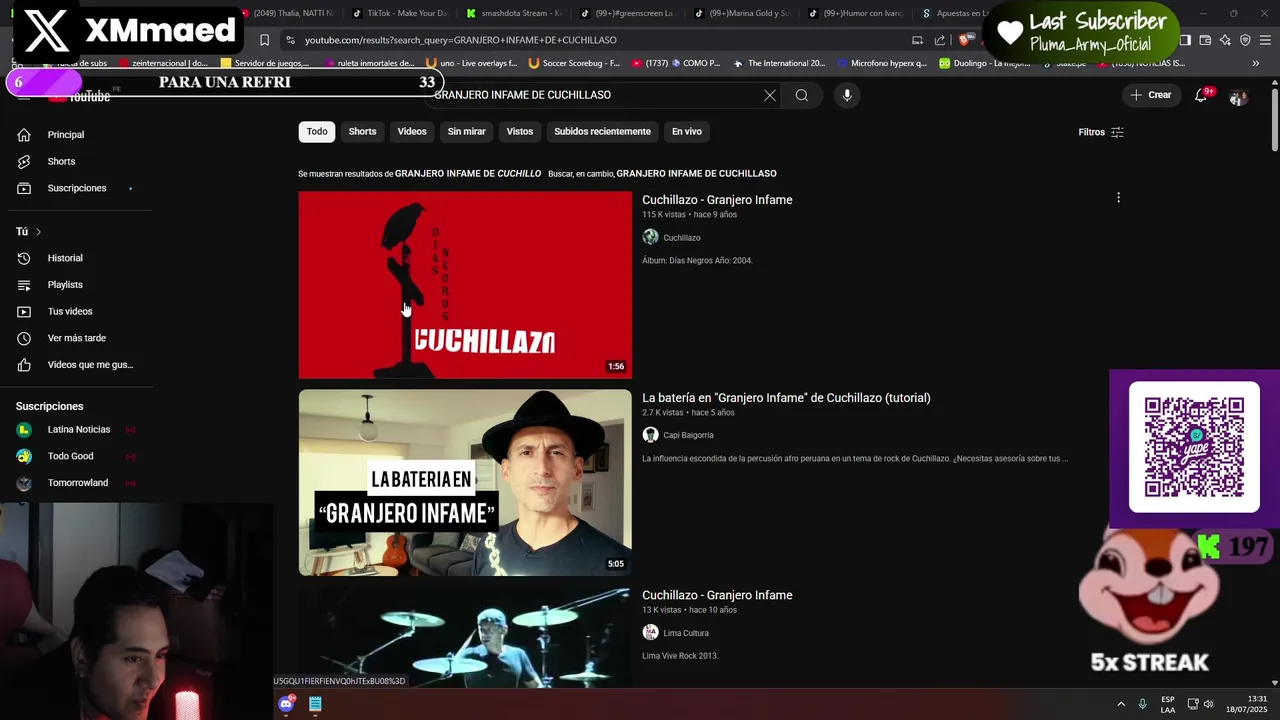Screen dimensions: 1280x720
Task: Open the notepad app on the taskbar
Action: tap(315, 704)
